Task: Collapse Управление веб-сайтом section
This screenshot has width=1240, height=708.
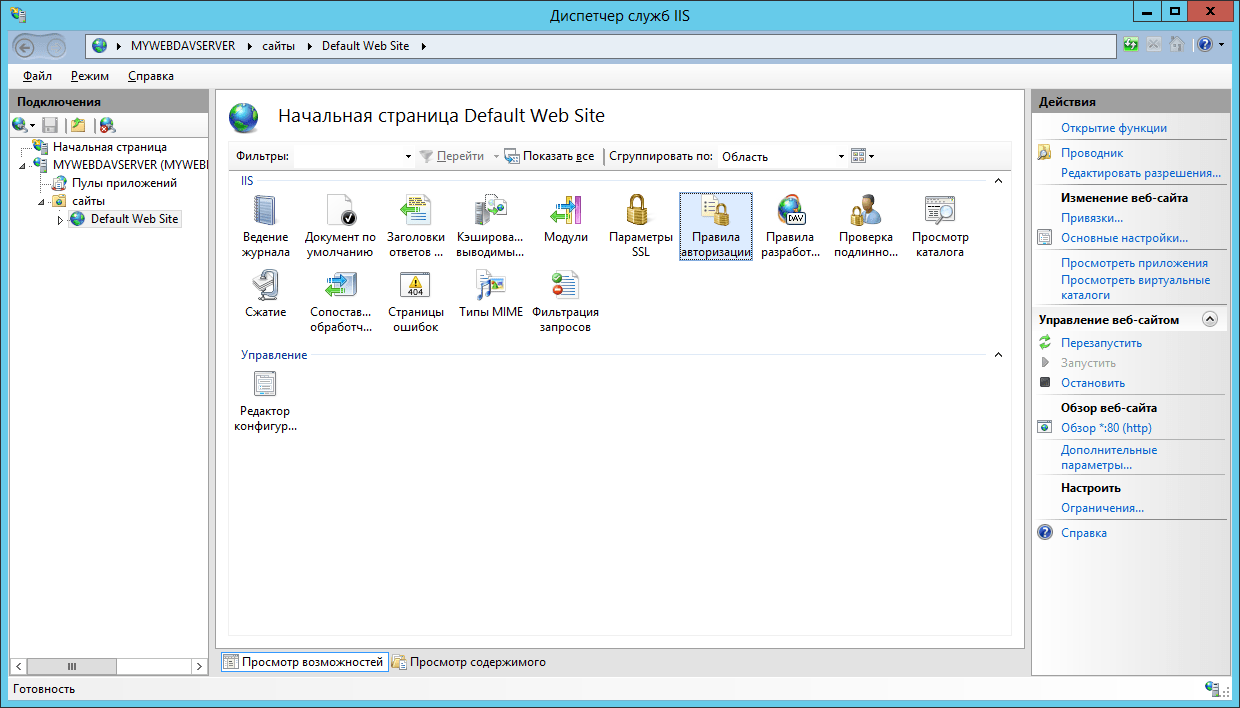Action: [x=1210, y=319]
